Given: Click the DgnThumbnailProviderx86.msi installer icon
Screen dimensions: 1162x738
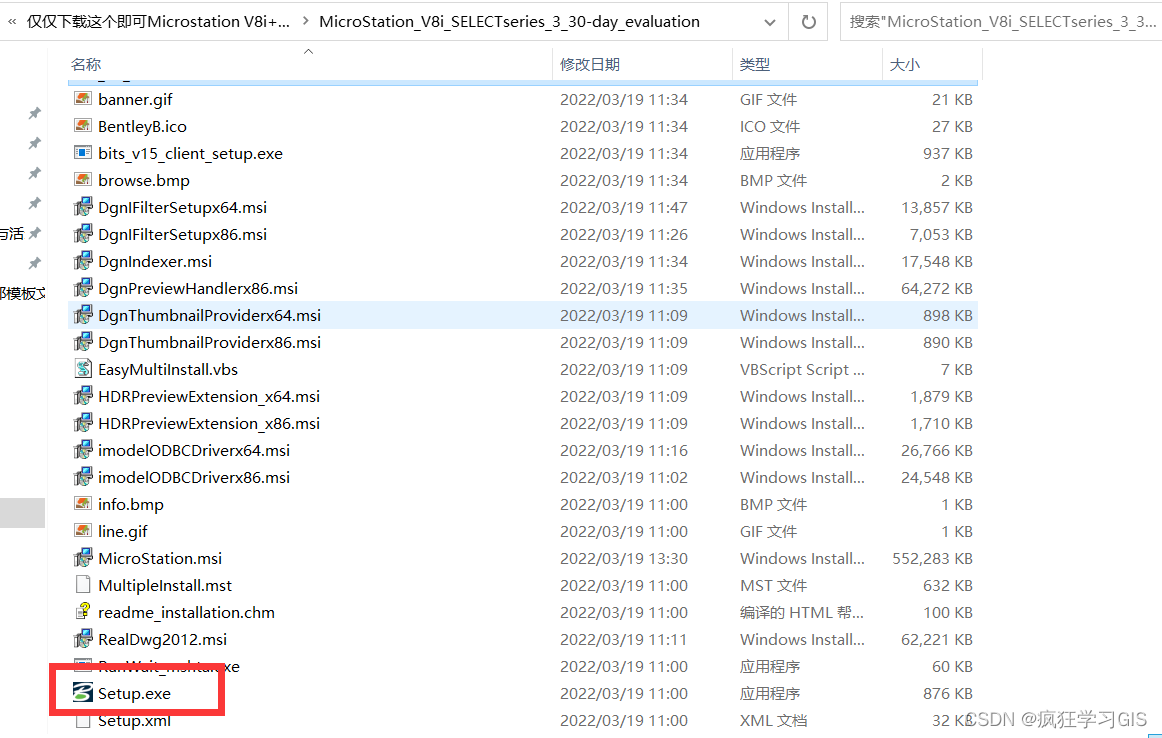Looking at the screenshot, I should tap(83, 342).
